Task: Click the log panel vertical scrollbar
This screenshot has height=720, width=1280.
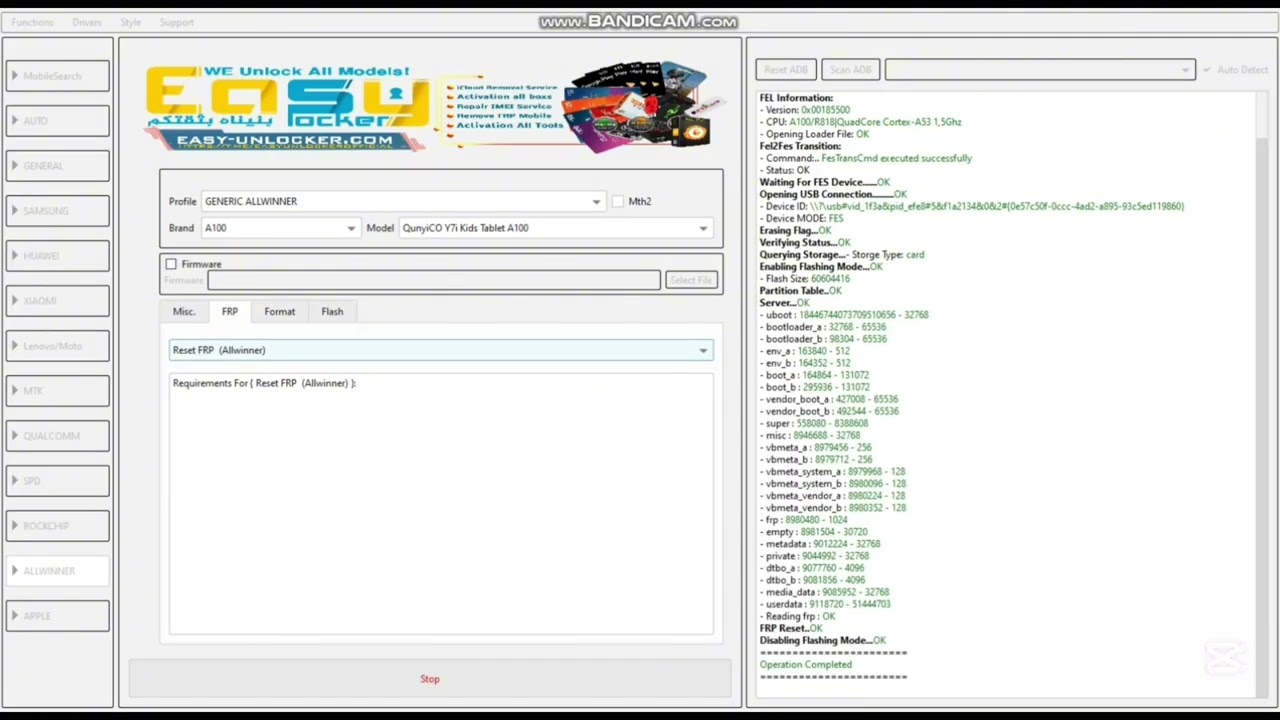Action: (1260, 394)
